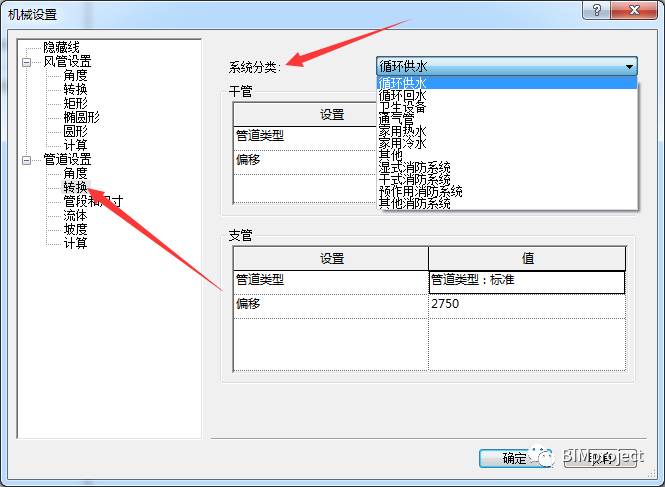Select 坡度 in the tree

[x=75, y=229]
